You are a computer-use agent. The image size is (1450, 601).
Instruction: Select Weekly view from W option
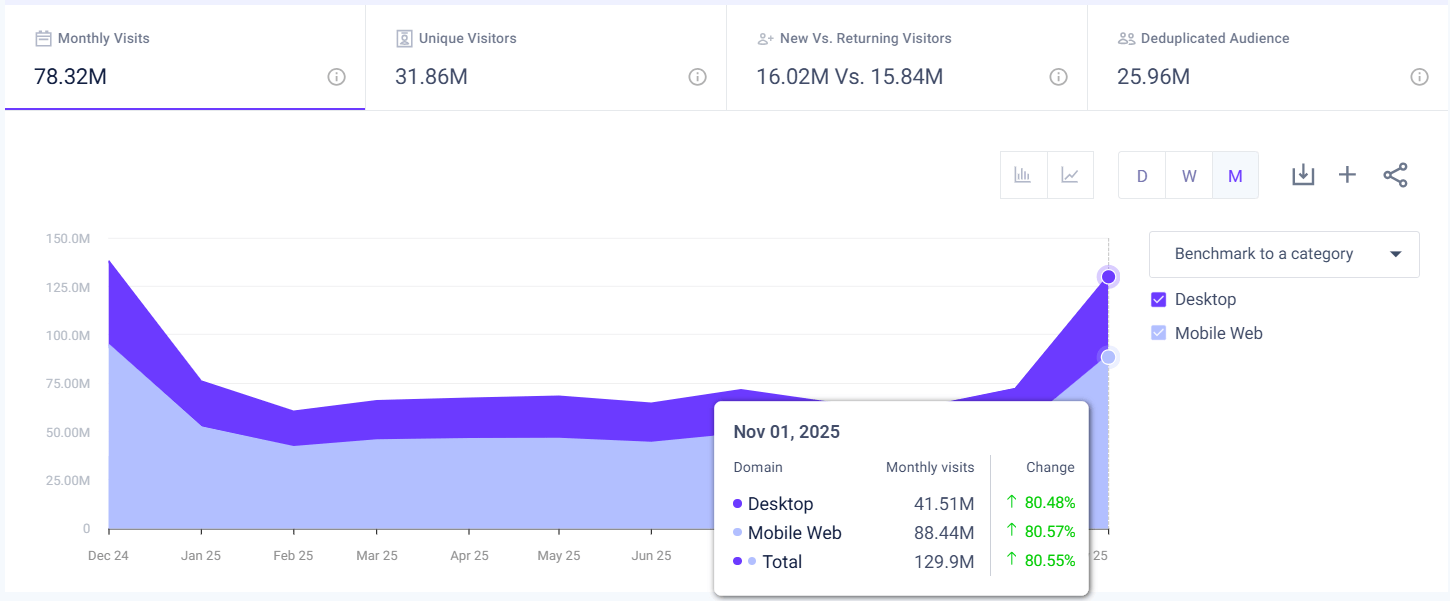(1188, 174)
